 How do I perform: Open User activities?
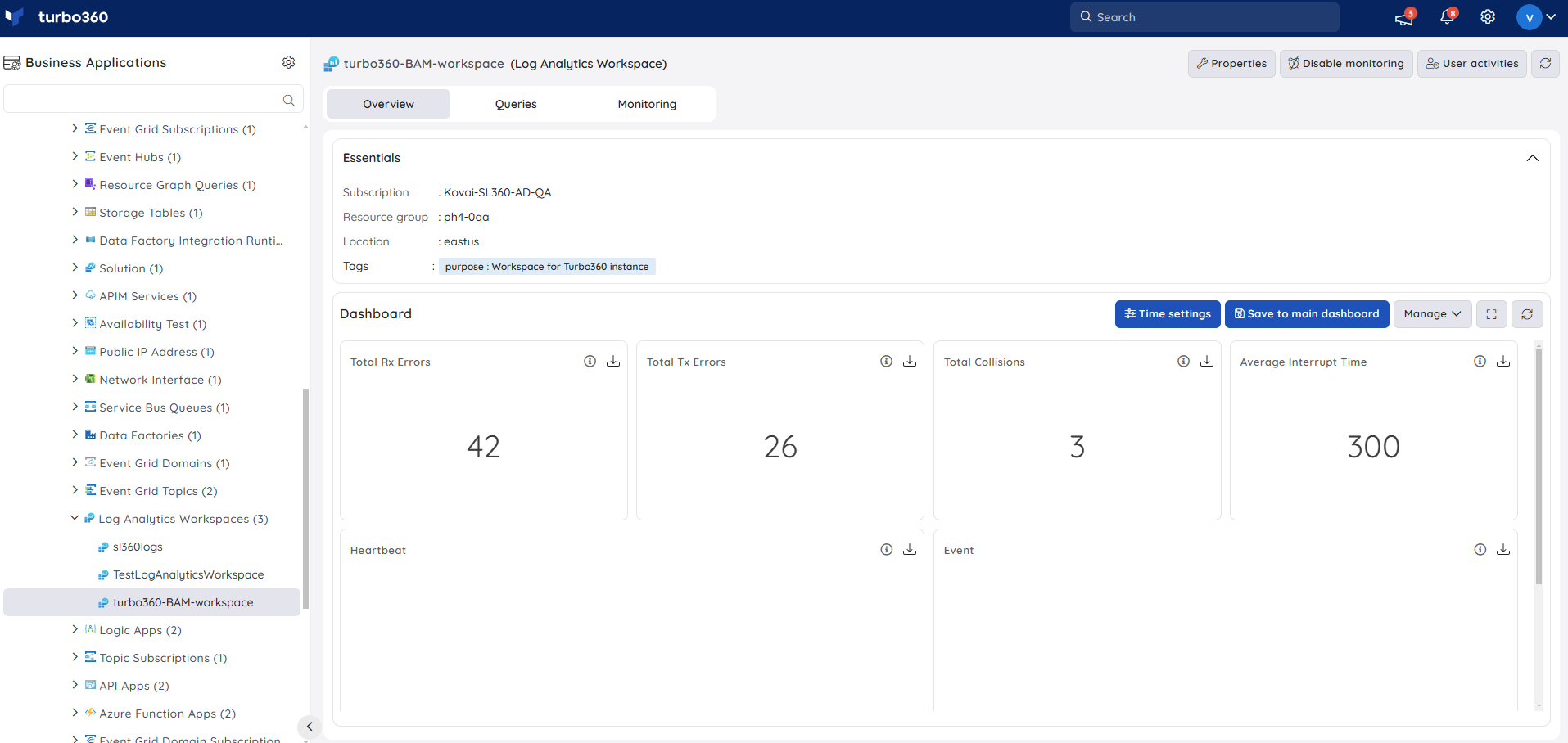pos(1472,63)
